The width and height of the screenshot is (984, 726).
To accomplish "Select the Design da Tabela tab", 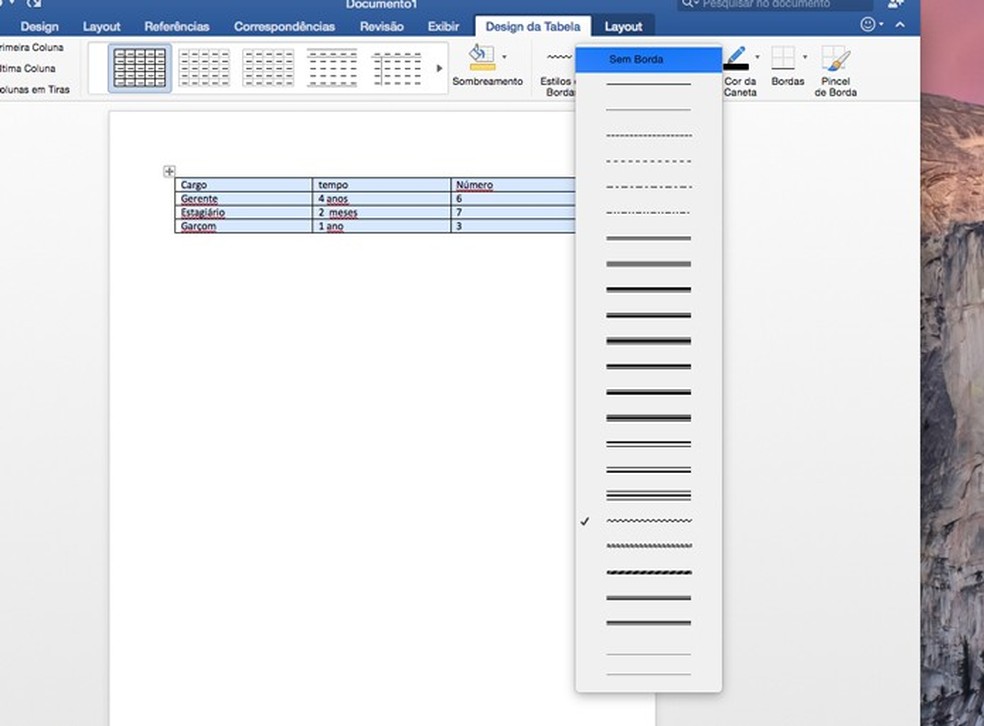I will click(533, 26).
